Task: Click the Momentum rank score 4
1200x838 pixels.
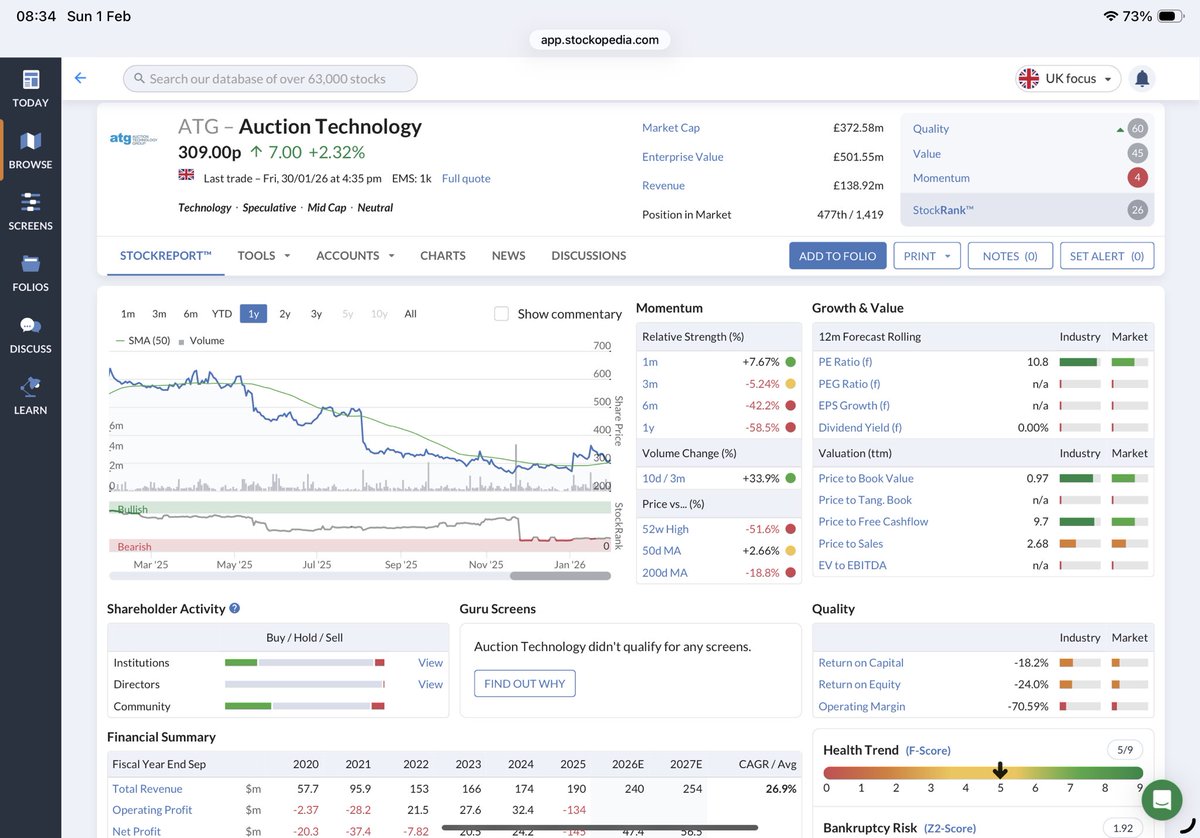Action: [x=1137, y=178]
